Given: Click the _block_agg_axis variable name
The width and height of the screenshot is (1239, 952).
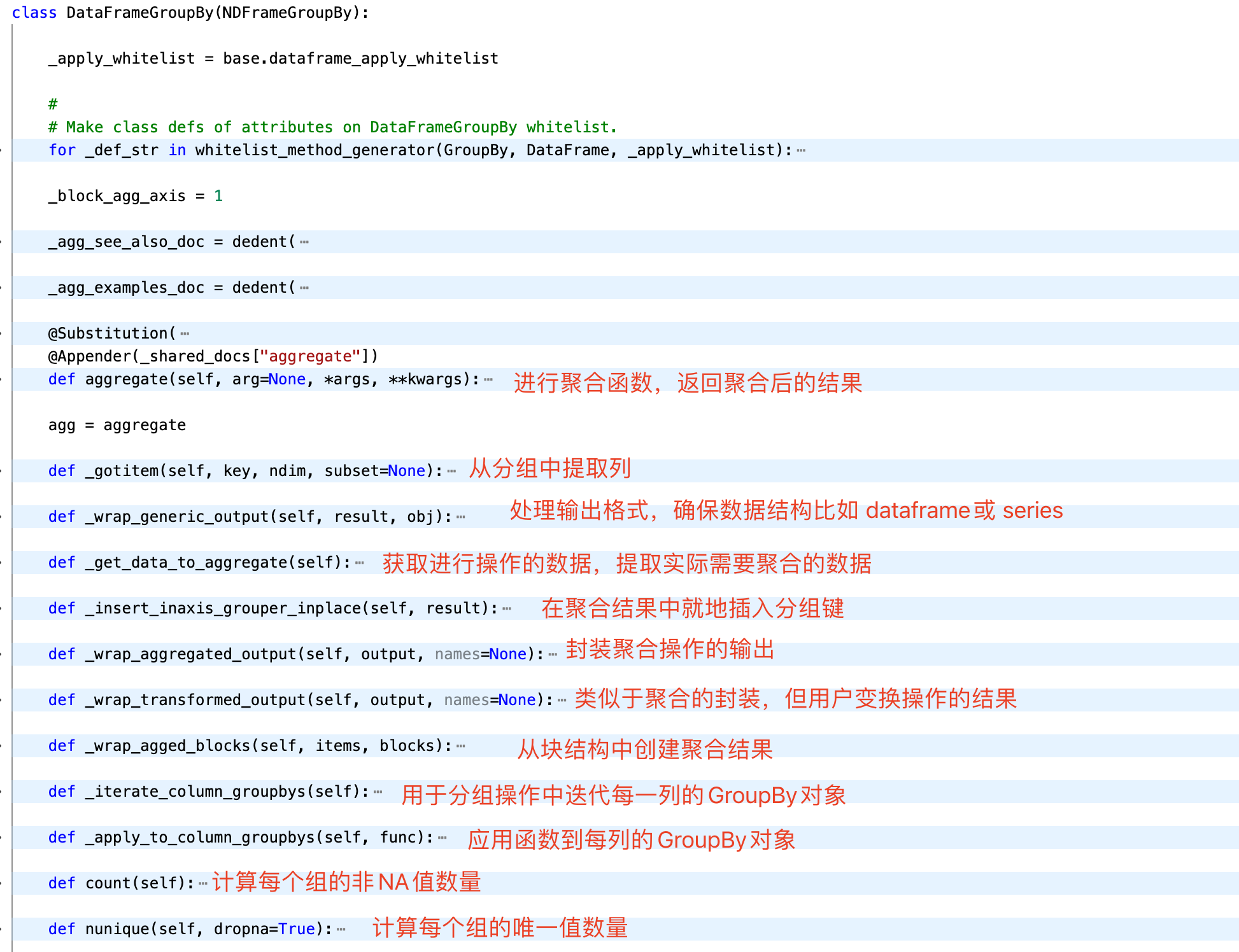Looking at the screenshot, I should 117,196.
